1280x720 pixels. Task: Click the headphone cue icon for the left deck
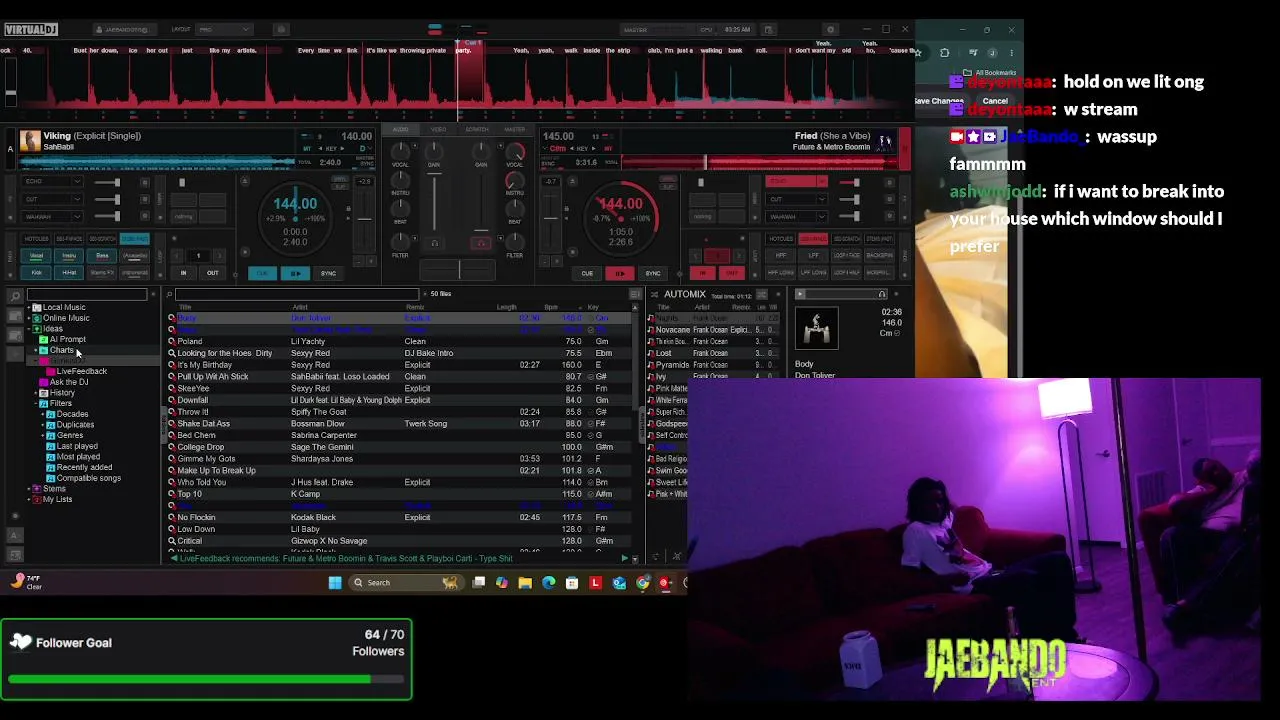pyautogui.click(x=434, y=243)
